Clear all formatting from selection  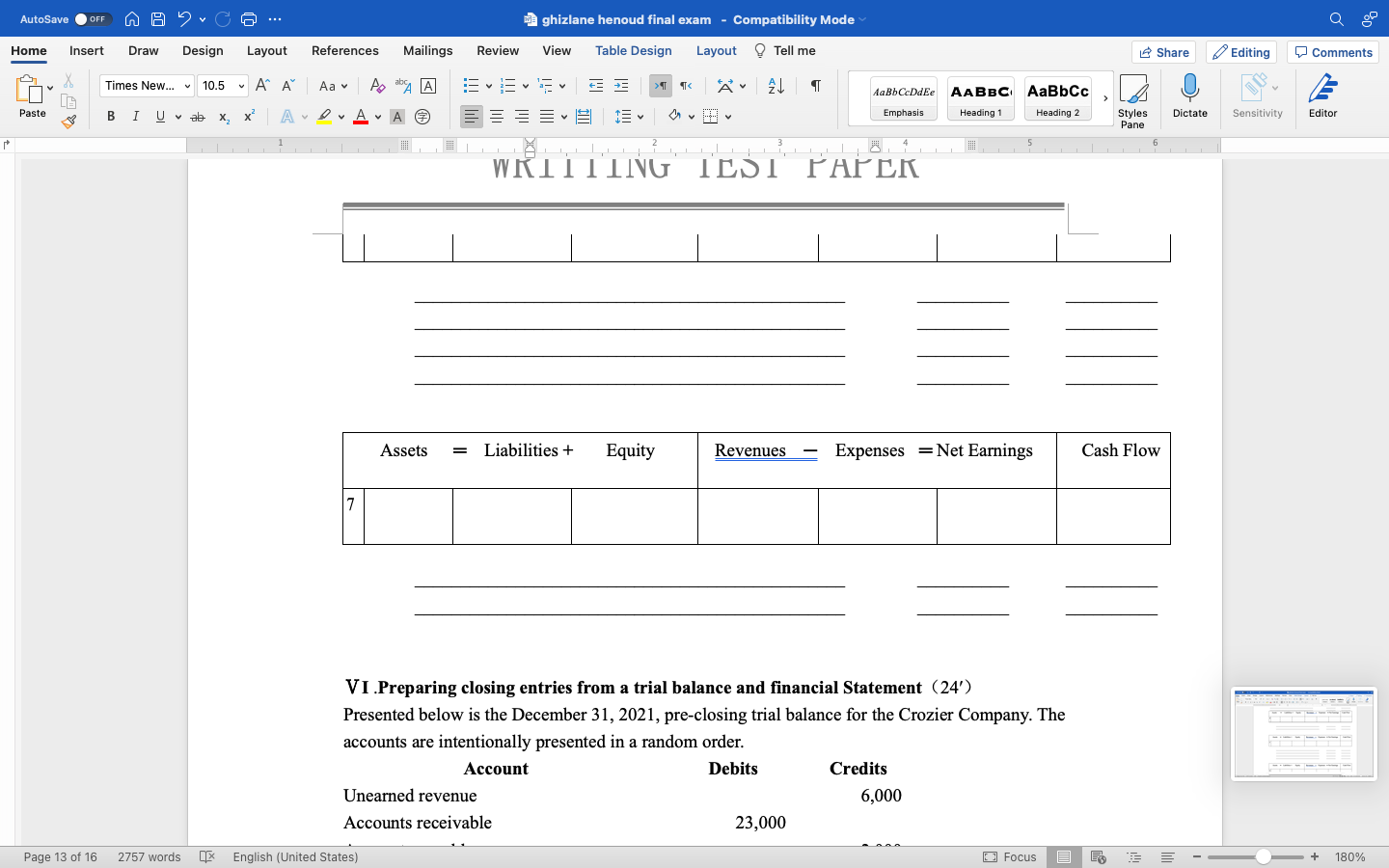point(376,86)
